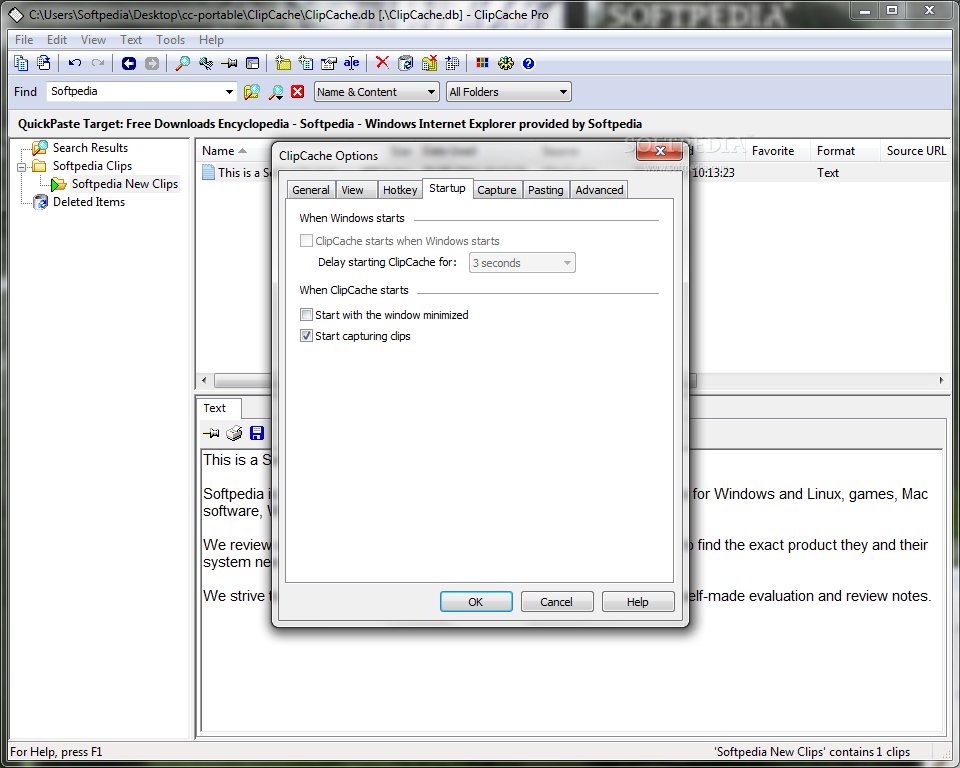
Task: Switch to the Hotkey options tab
Action: [400, 190]
